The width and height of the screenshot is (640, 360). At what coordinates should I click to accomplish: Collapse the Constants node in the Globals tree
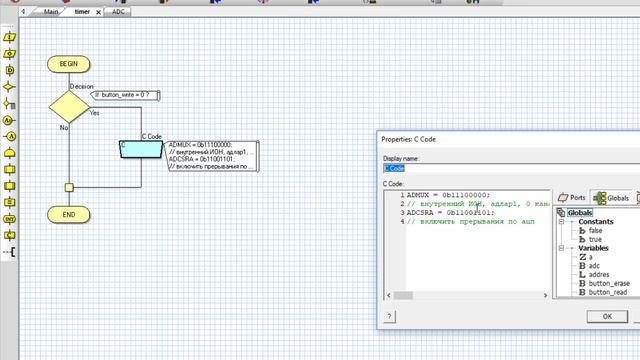[x=561, y=222]
